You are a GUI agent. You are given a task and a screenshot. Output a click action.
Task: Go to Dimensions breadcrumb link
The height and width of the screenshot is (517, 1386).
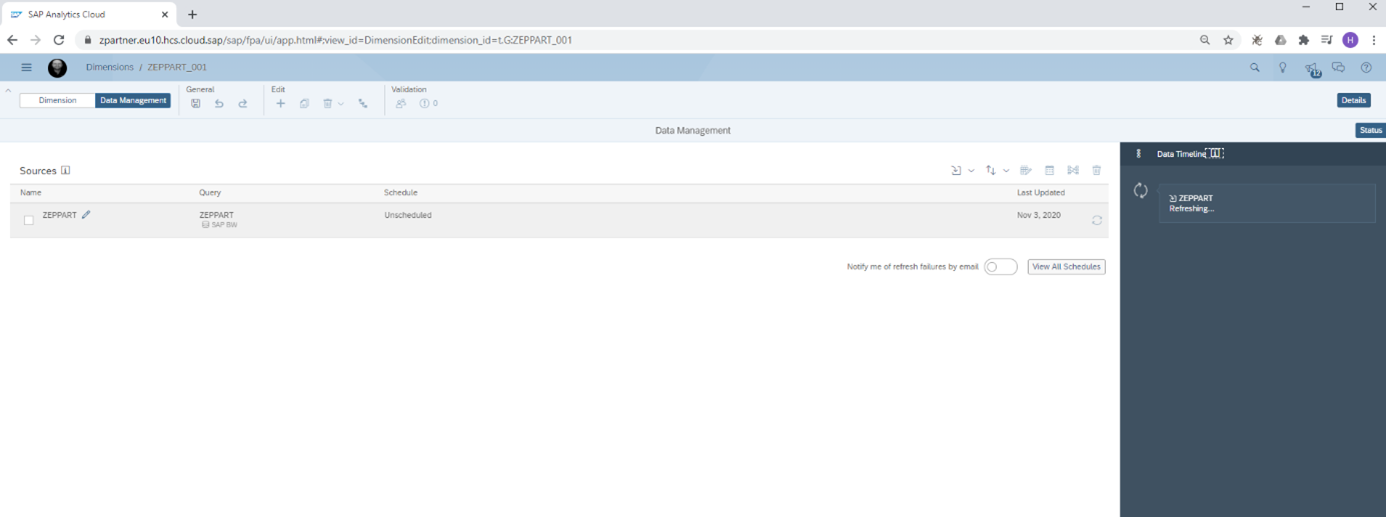pyautogui.click(x=110, y=67)
